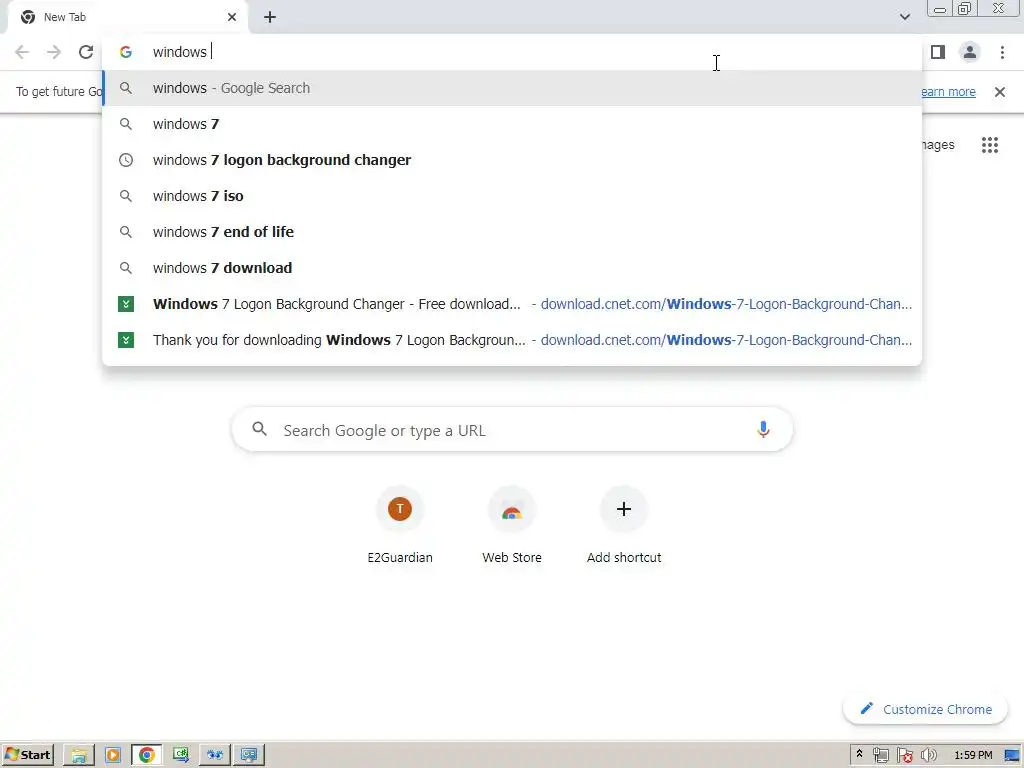Open the network tray icon
Image resolution: width=1024 pixels, height=768 pixels.
[880, 756]
